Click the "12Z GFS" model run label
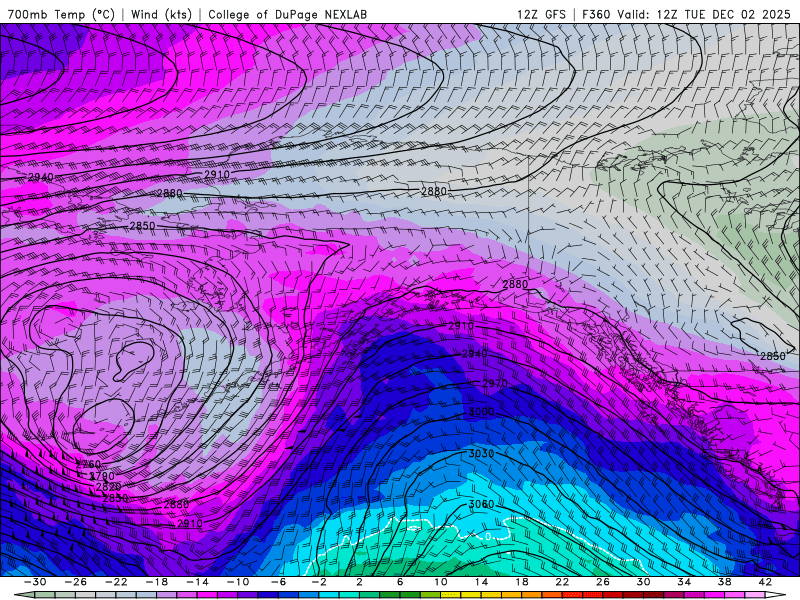 click(x=541, y=14)
